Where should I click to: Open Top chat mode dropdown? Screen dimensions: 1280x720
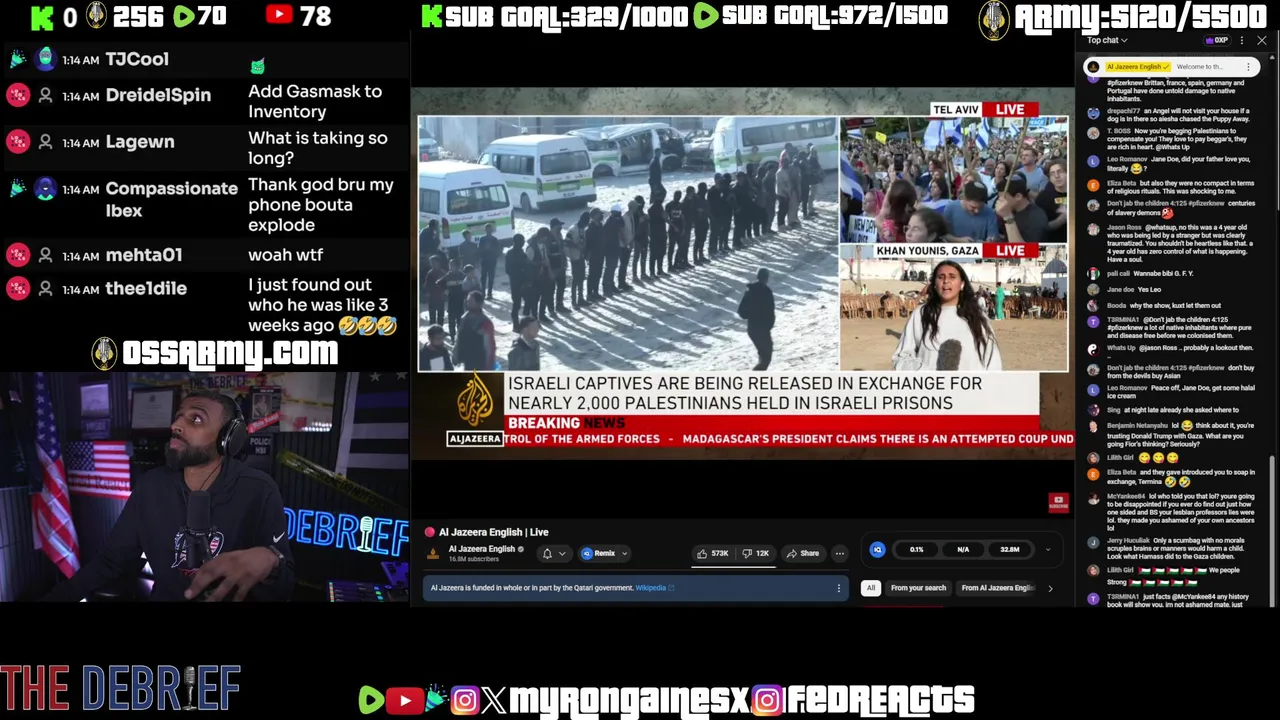tap(1107, 40)
